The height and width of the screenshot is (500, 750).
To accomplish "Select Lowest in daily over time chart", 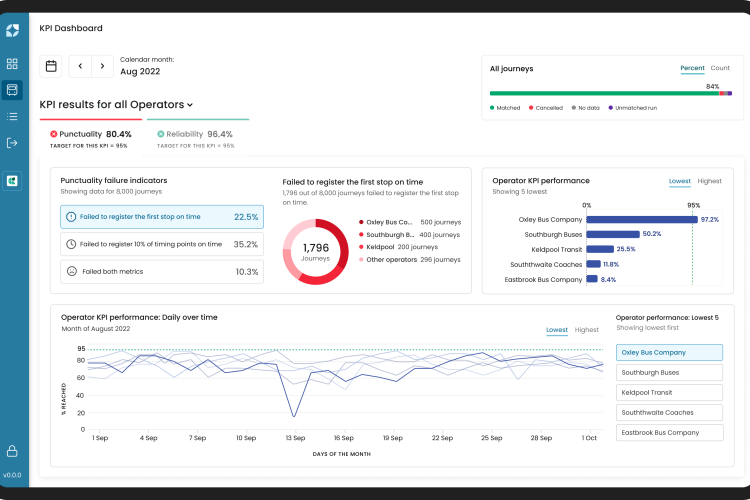I will pos(557,330).
